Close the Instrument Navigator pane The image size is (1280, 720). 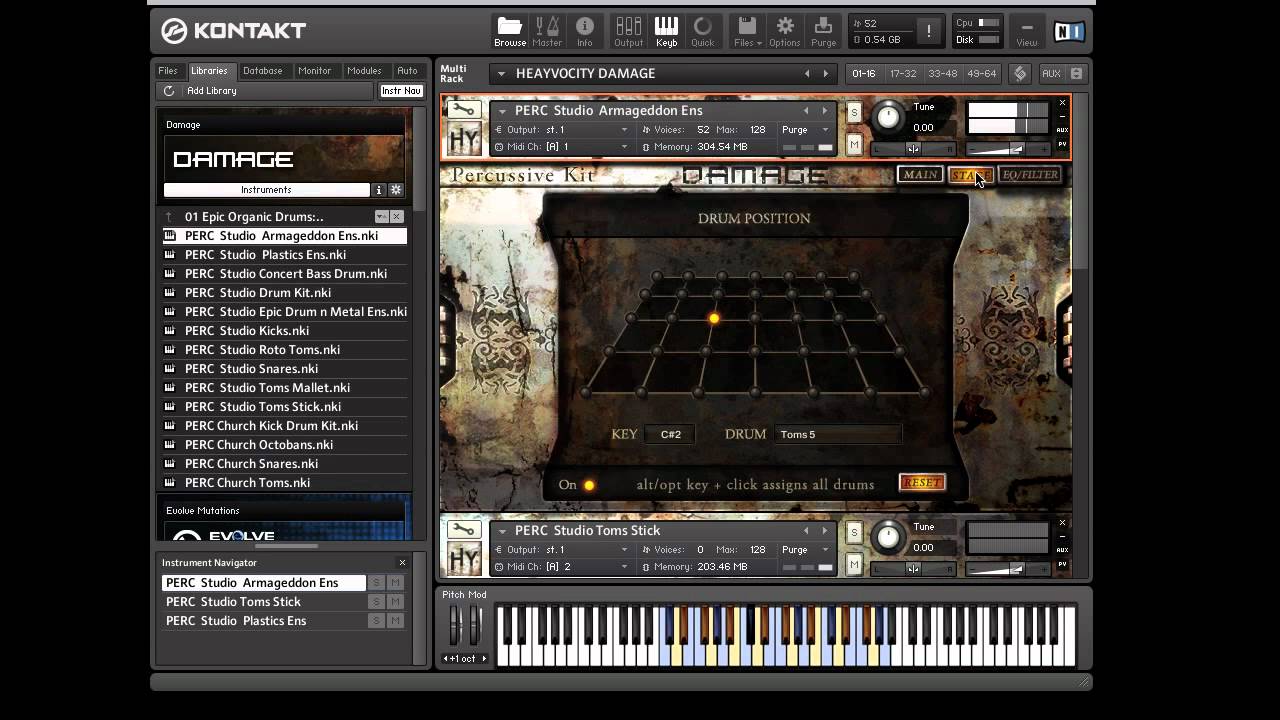(402, 563)
